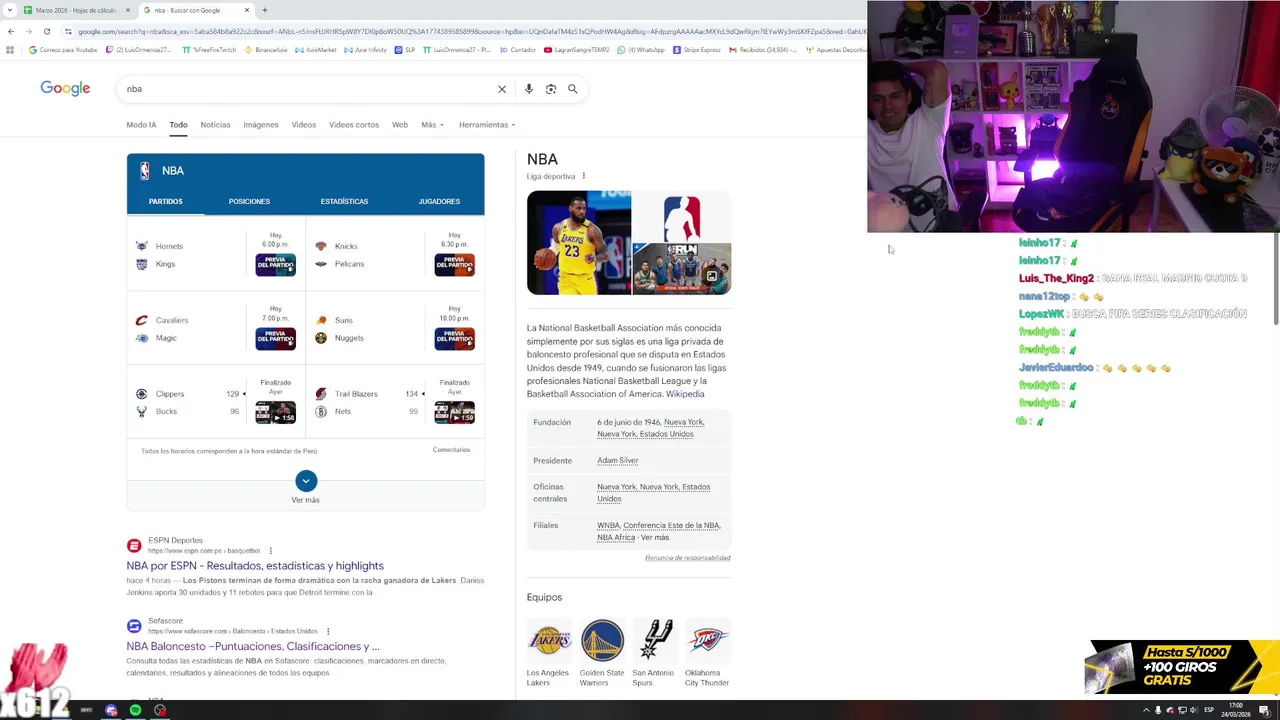Select the San Antonio Spurs team logo
1280x720 pixels.
click(653, 640)
